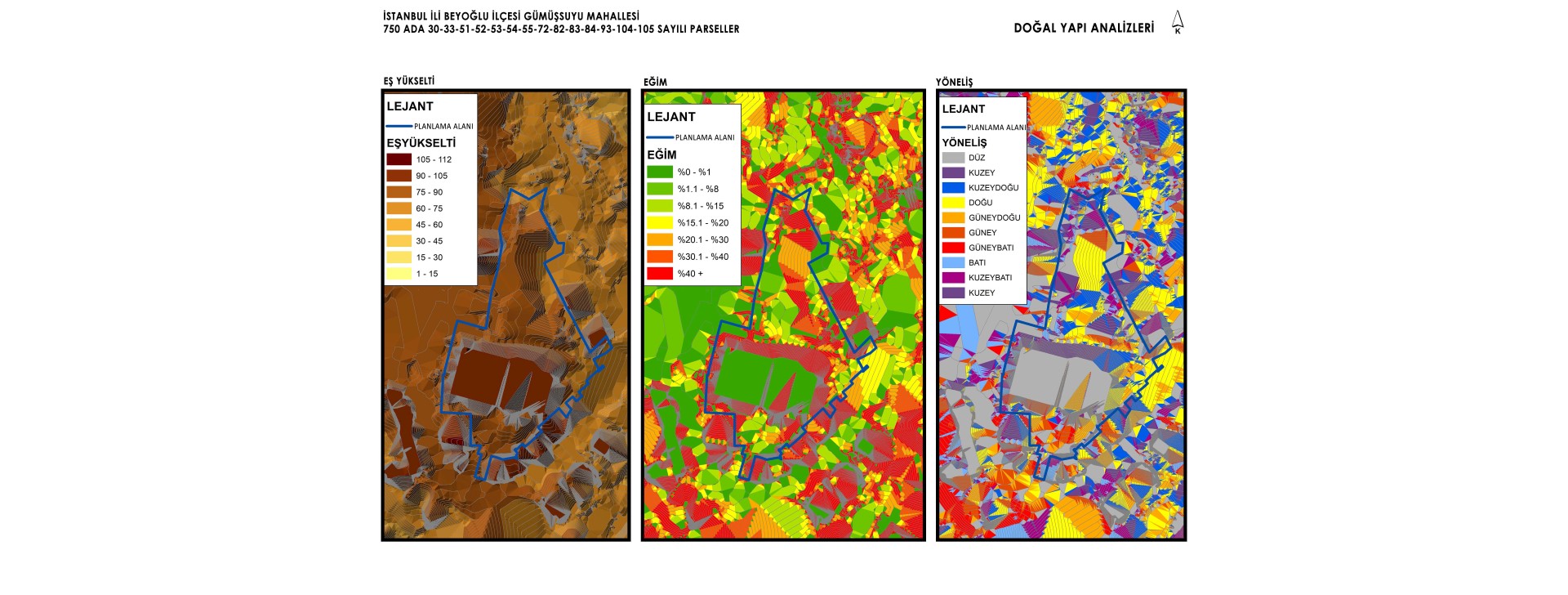Click the KUZEYDOĞU blue aspect swatch

953,187
